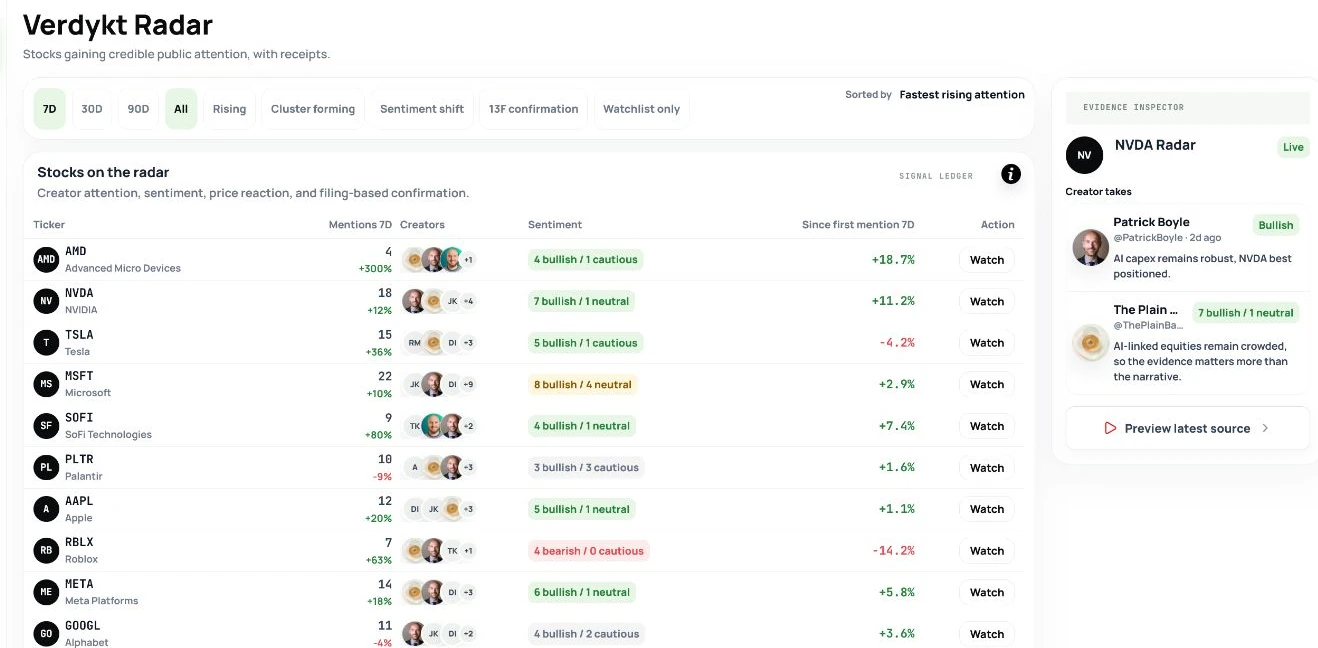Screen dimensions: 1318x648
Task: Sort by Ticker column header
Action: (49, 225)
